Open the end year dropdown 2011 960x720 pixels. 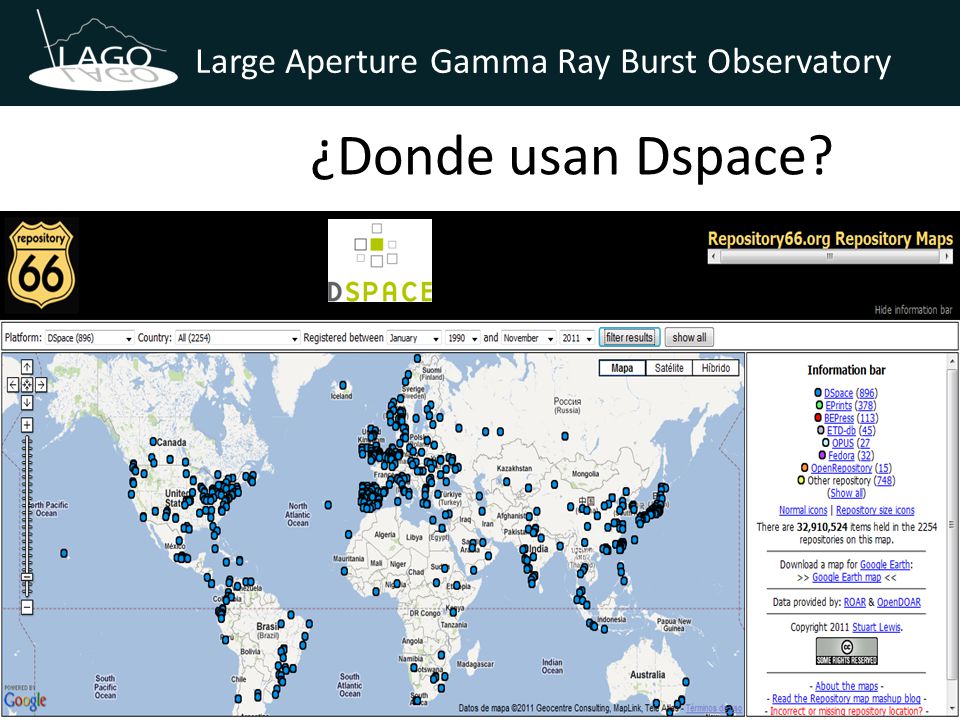(576, 338)
